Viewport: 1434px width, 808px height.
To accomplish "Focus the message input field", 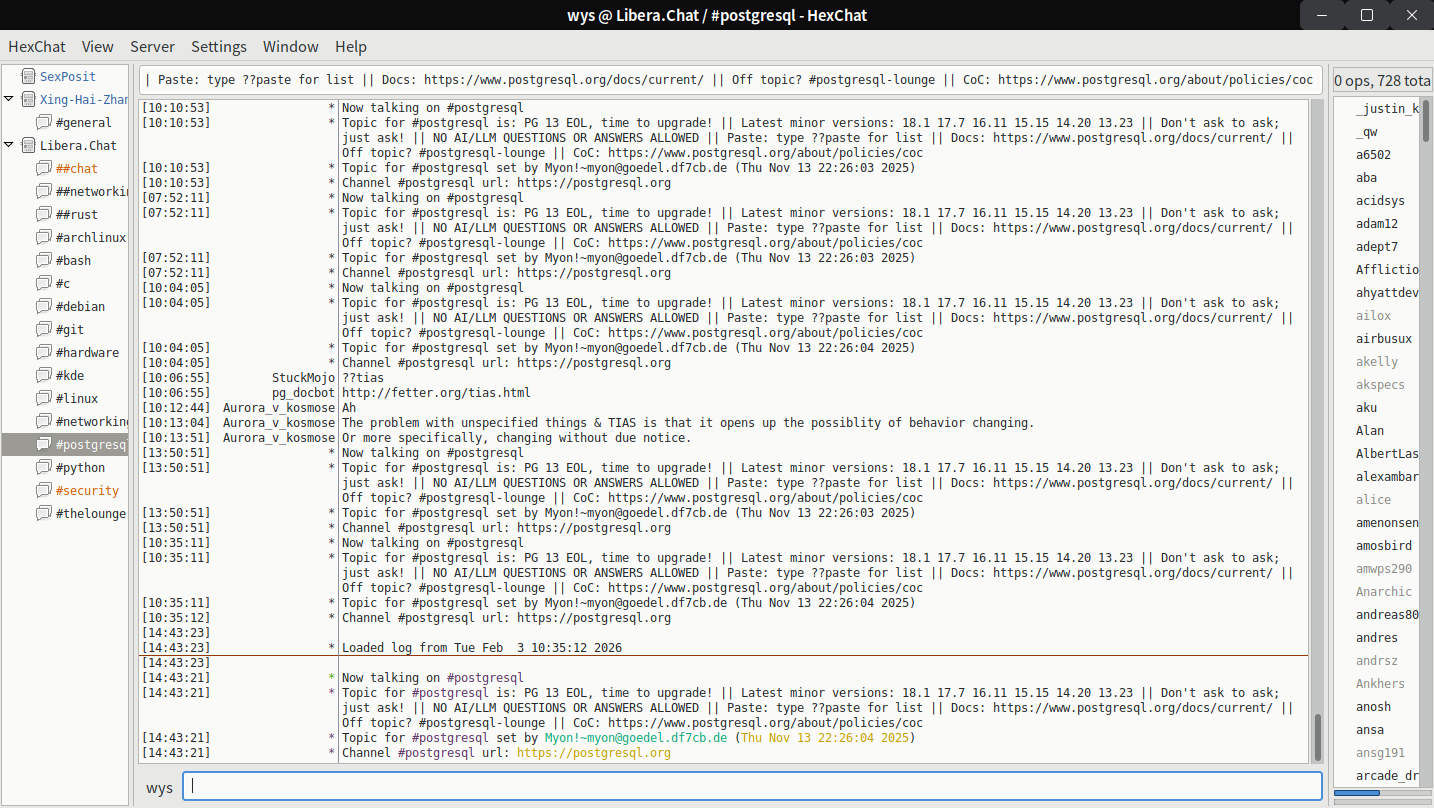I will [752, 786].
